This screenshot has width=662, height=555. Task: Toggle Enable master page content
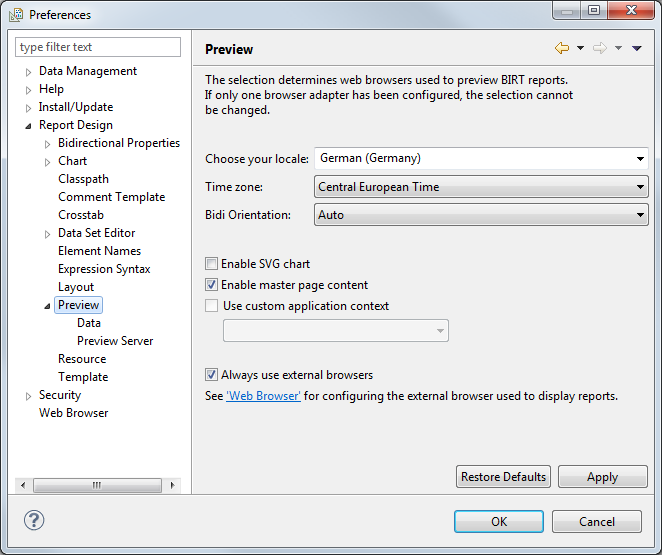click(211, 285)
